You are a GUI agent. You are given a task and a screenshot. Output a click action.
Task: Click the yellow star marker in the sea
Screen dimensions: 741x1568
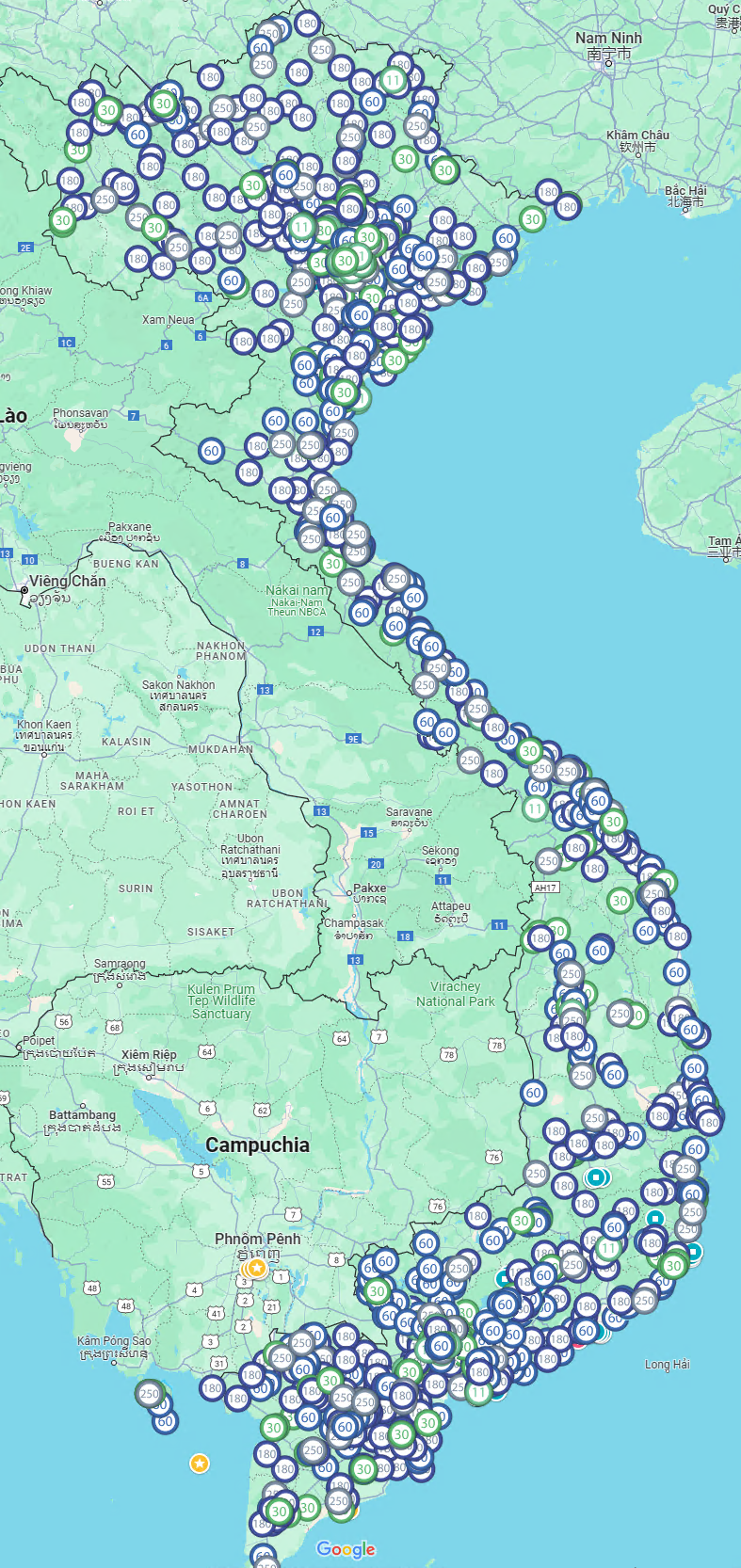(x=200, y=1464)
